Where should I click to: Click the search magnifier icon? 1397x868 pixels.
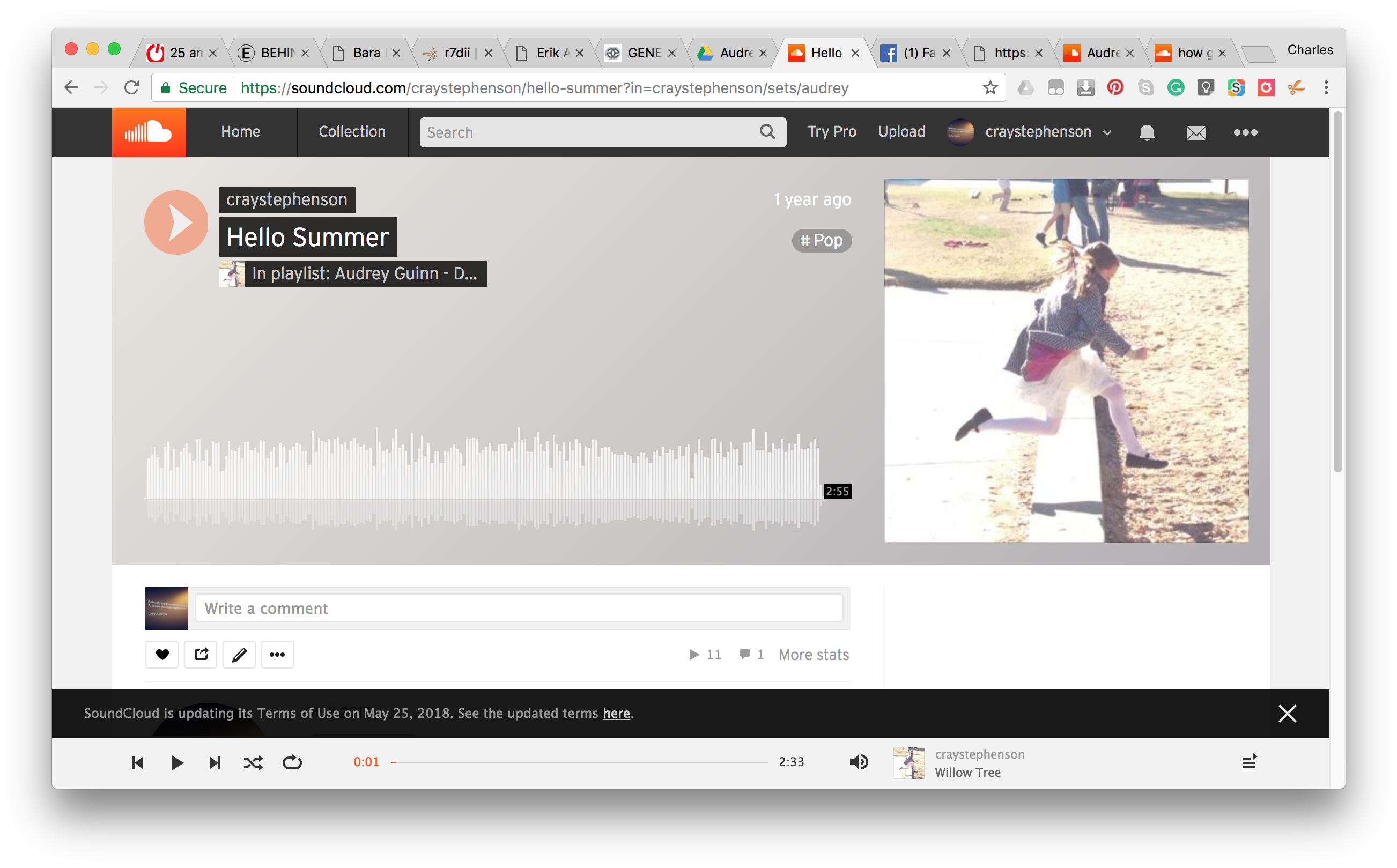[768, 132]
